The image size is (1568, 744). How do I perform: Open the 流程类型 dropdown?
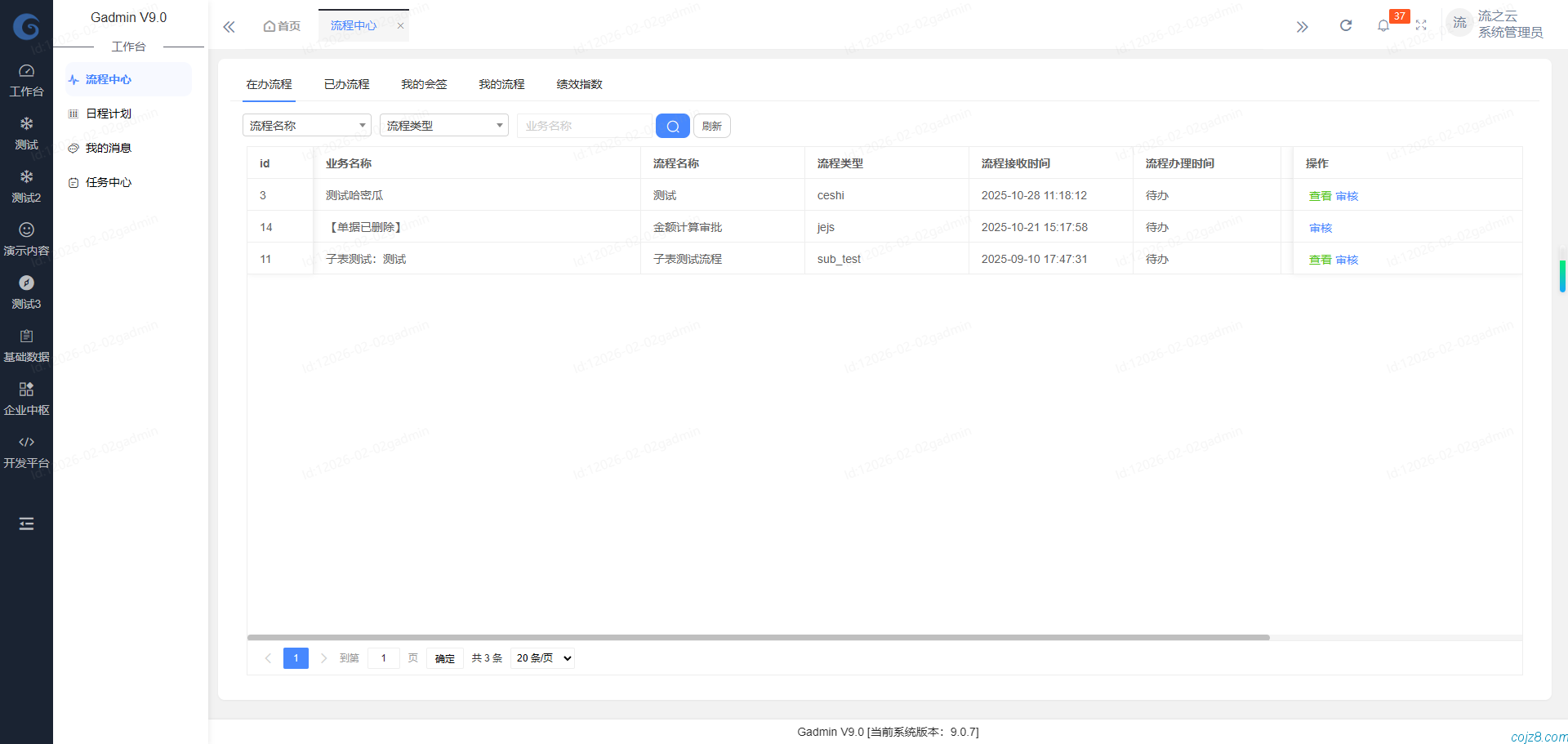(443, 125)
